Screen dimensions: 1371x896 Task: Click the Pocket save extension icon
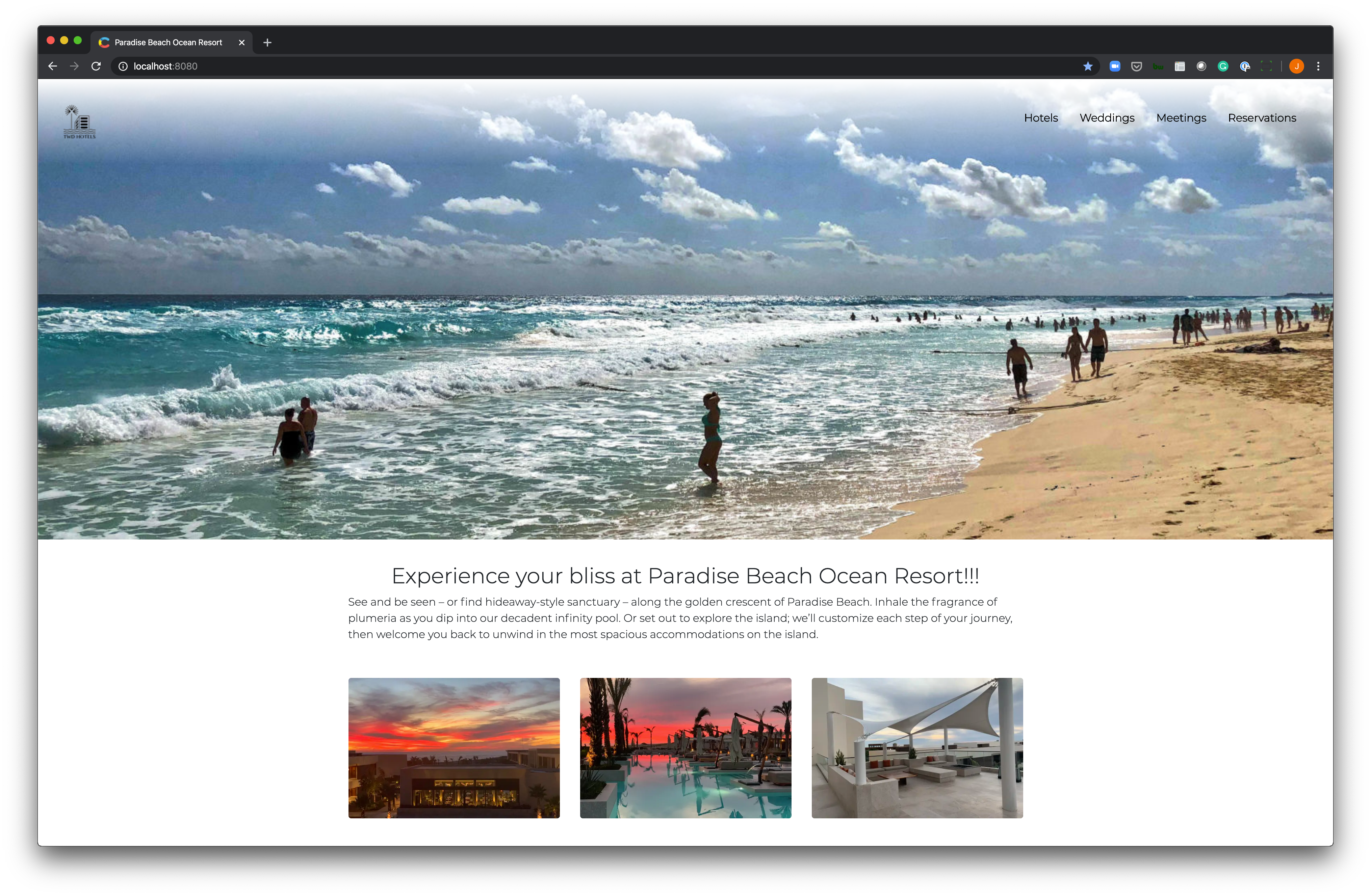(1137, 66)
